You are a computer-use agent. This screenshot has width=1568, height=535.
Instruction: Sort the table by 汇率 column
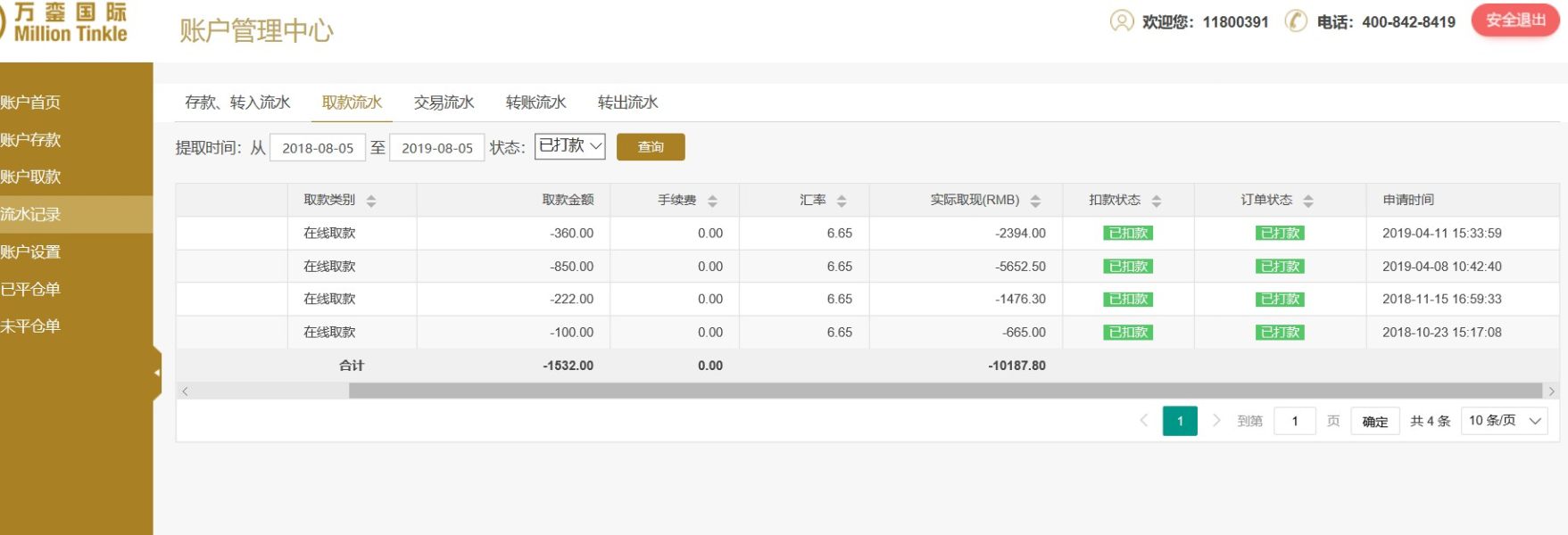pos(842,201)
